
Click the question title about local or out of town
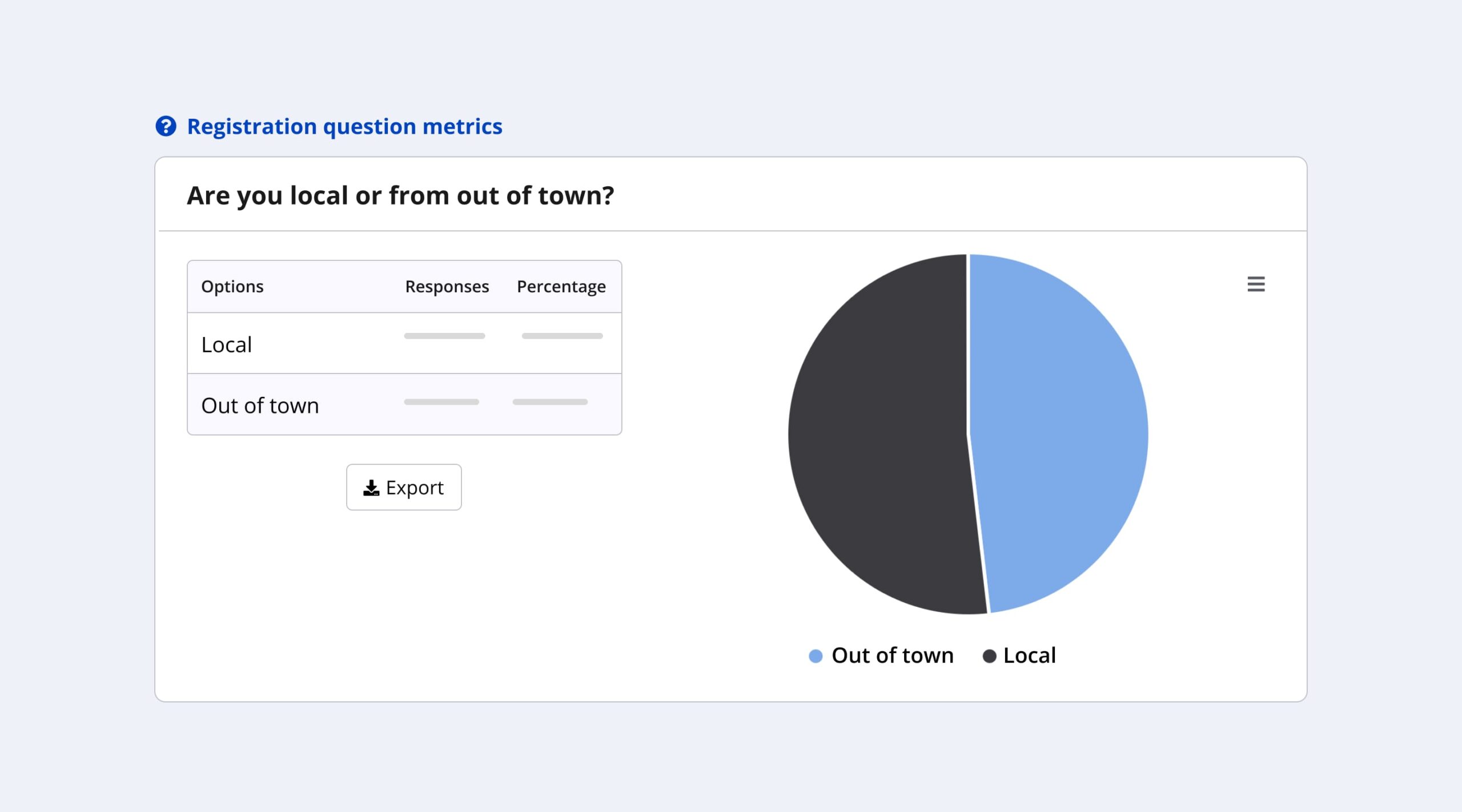400,195
